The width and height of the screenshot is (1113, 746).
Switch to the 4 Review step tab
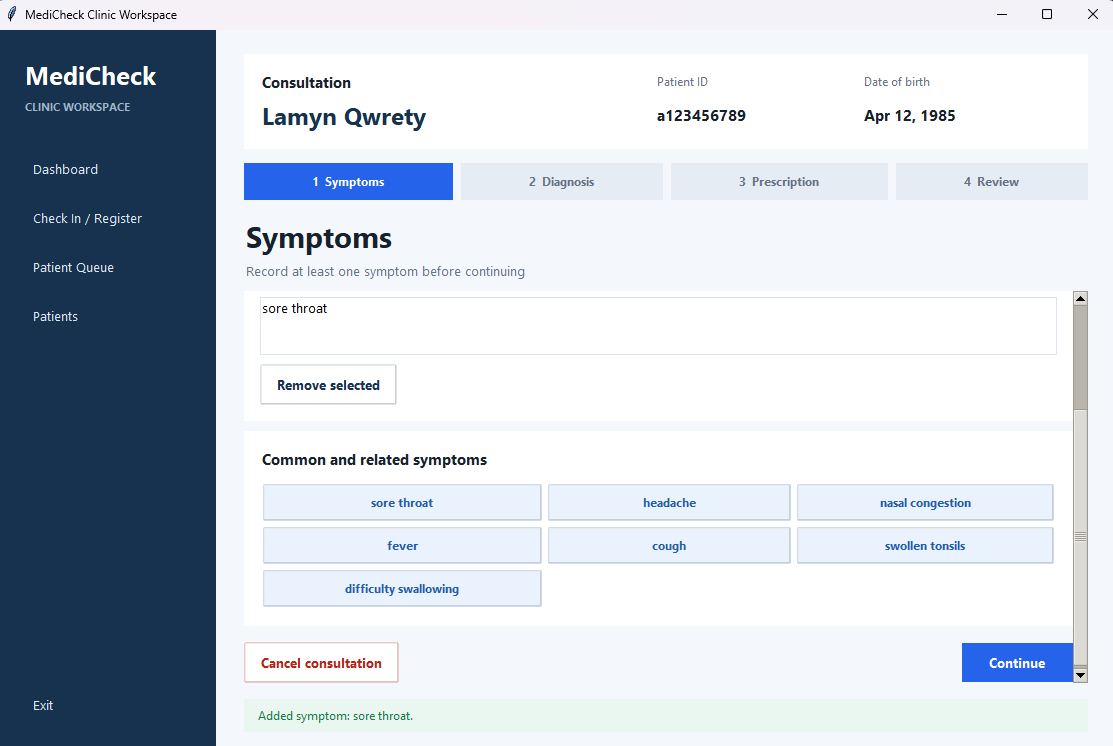992,182
